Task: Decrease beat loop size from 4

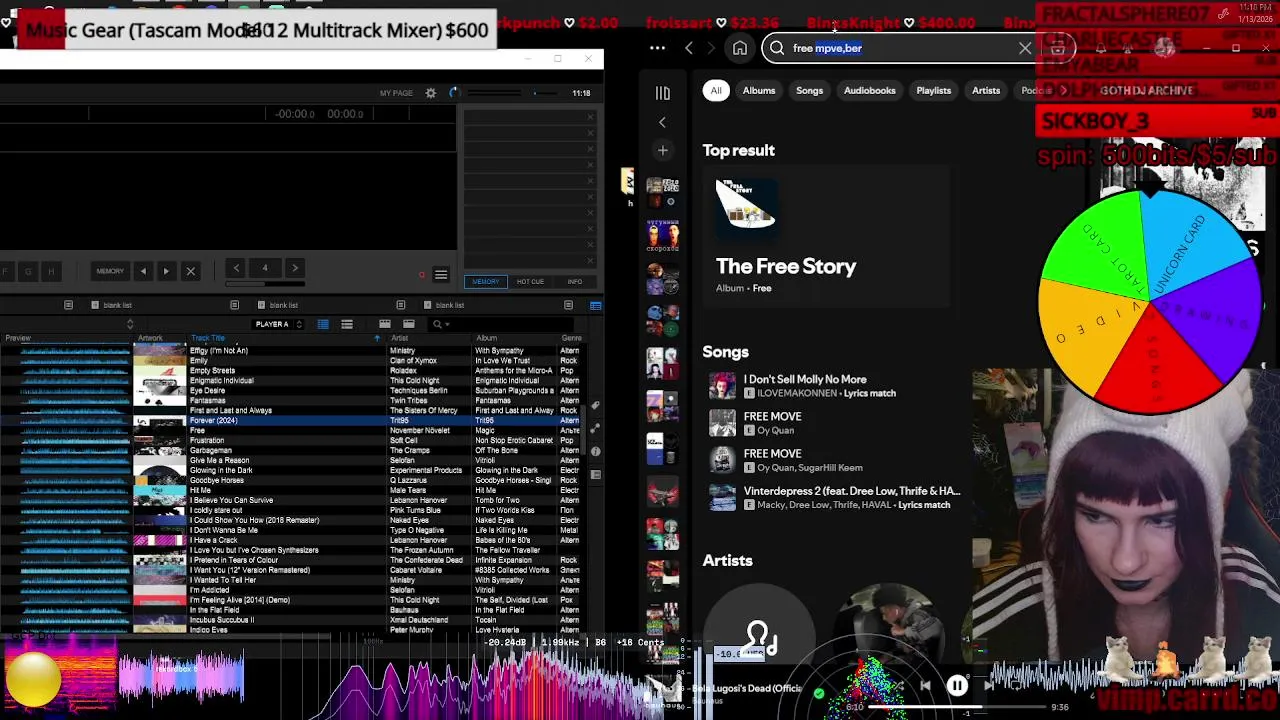Action: [236, 268]
